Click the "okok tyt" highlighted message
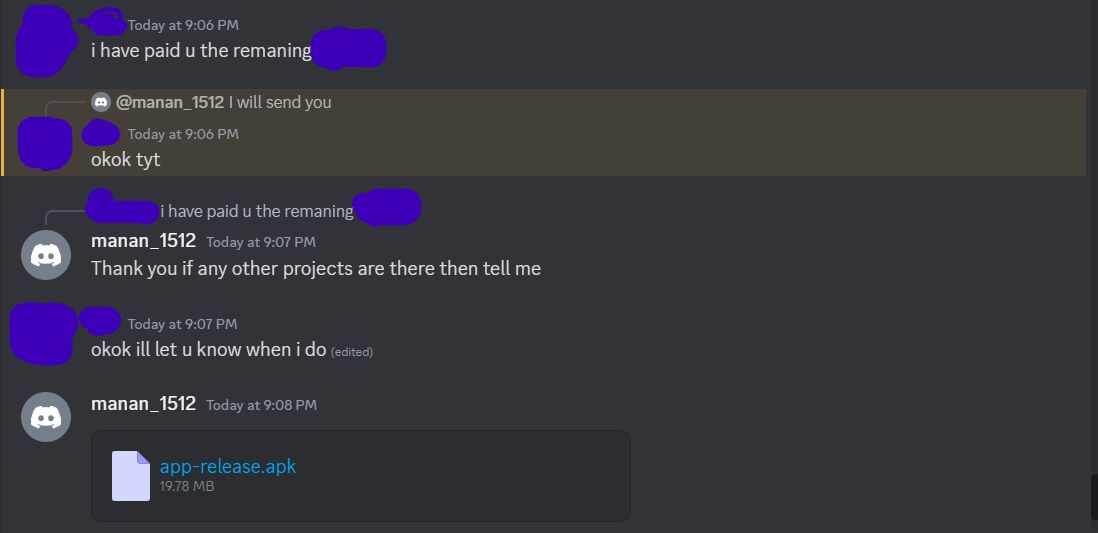1098x533 pixels. point(125,160)
